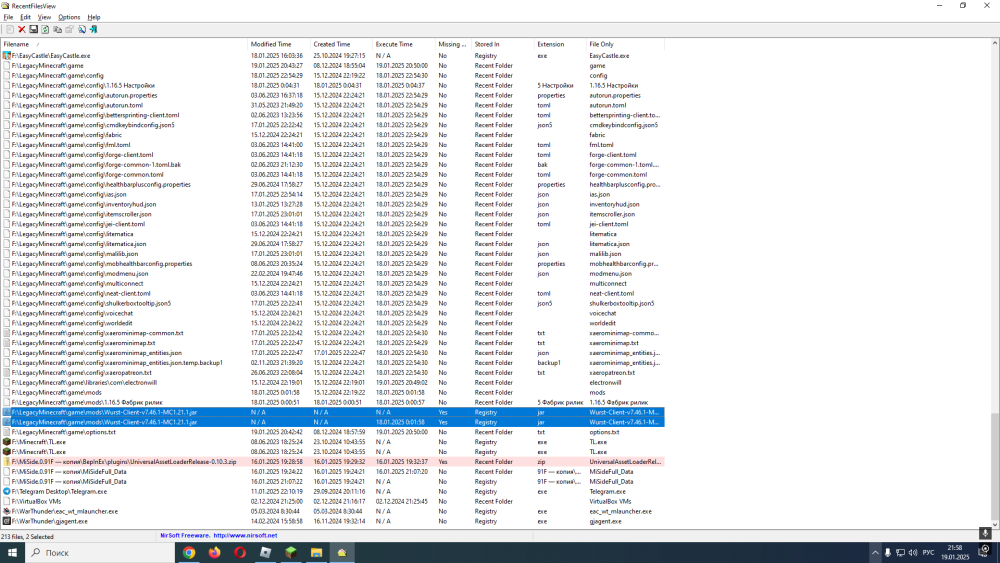Click the tray microphone icon
The height and width of the screenshot is (563, 1000).
[887, 553]
